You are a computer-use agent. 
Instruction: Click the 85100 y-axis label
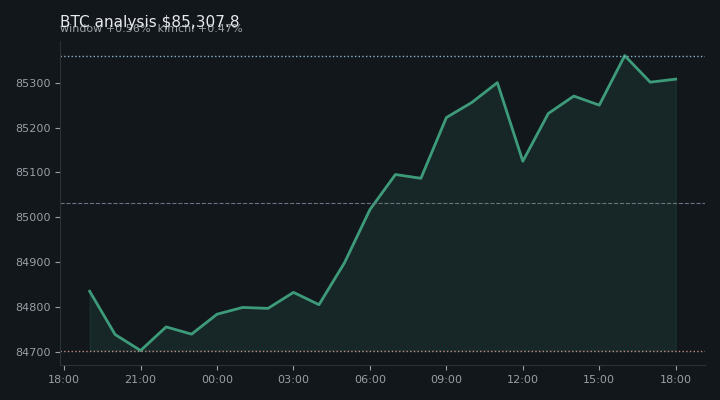pyautogui.click(x=33, y=173)
